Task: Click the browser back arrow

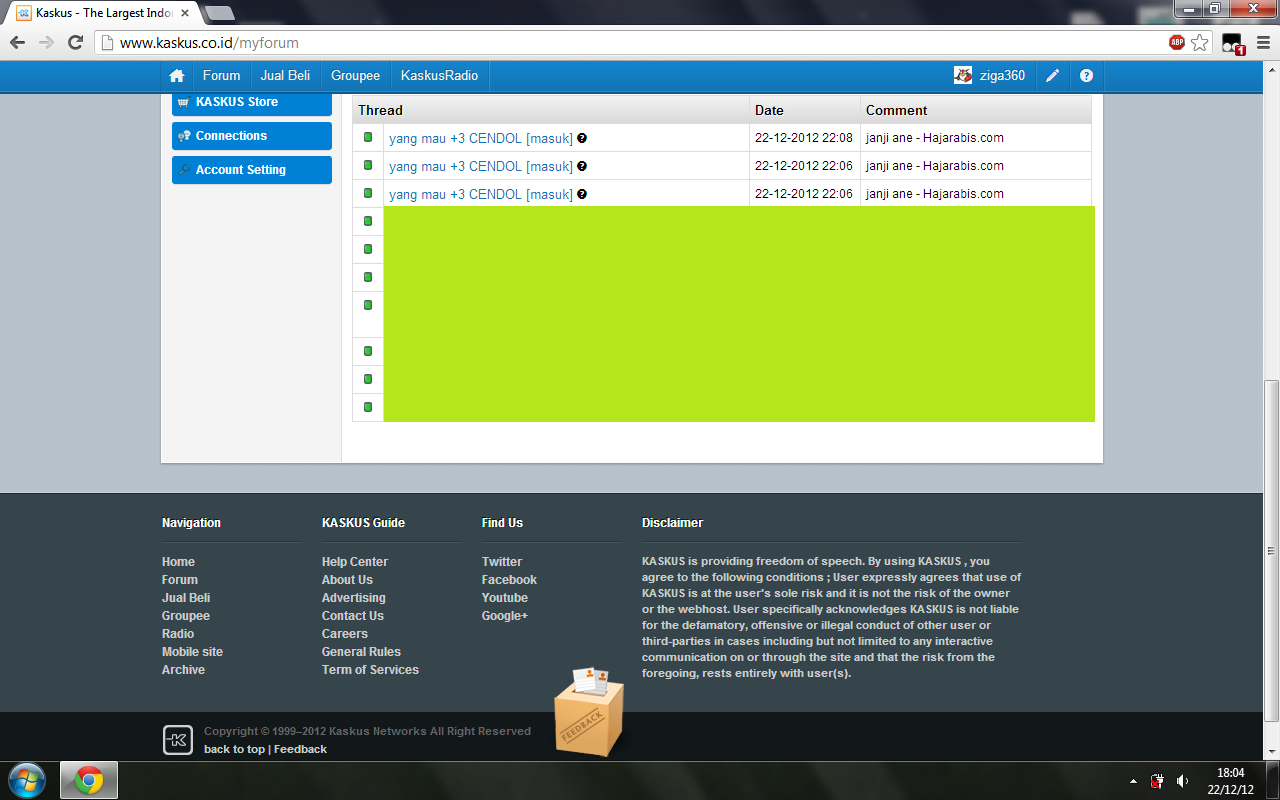Action: click(17, 43)
